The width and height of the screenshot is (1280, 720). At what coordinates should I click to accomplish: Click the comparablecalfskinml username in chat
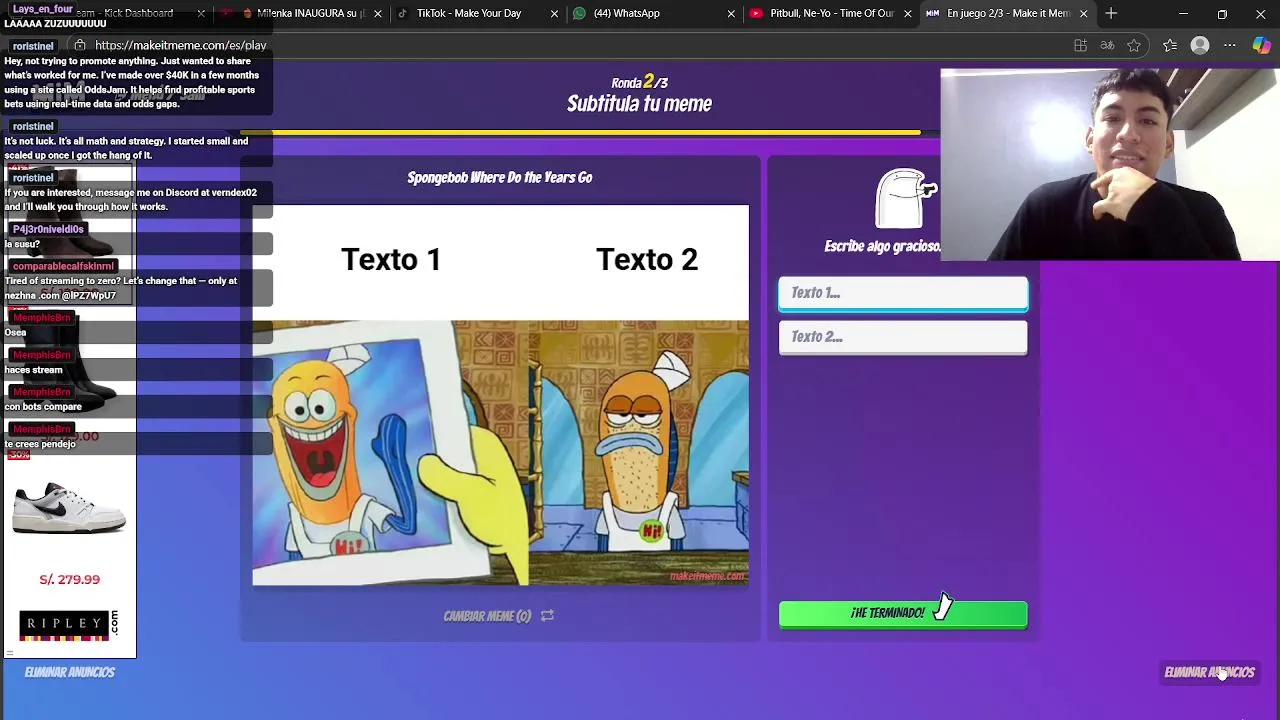(x=63, y=266)
